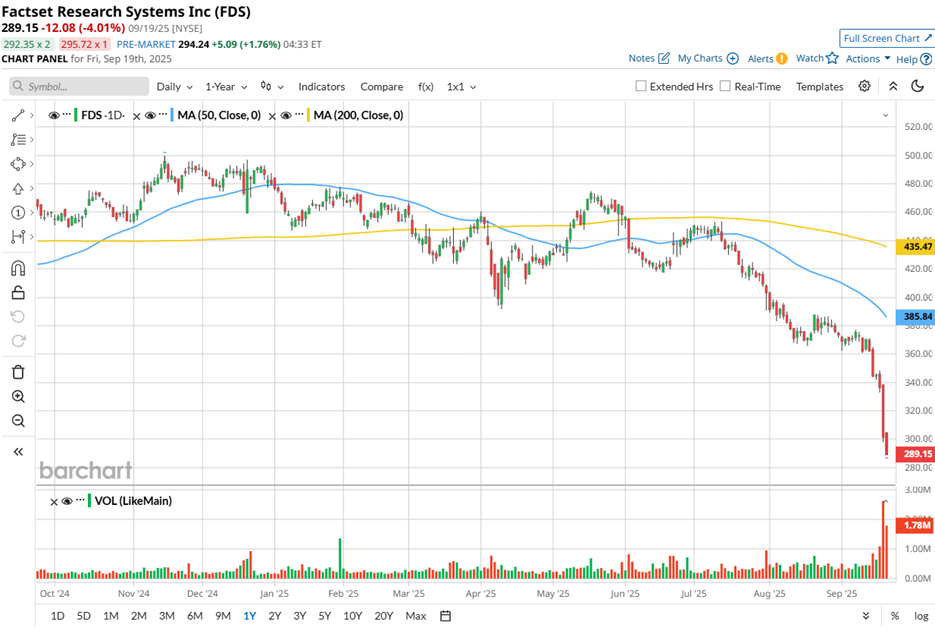Open the Fibonacci/text annotation tool
Viewport: 935px width, 634px height.
(18, 140)
